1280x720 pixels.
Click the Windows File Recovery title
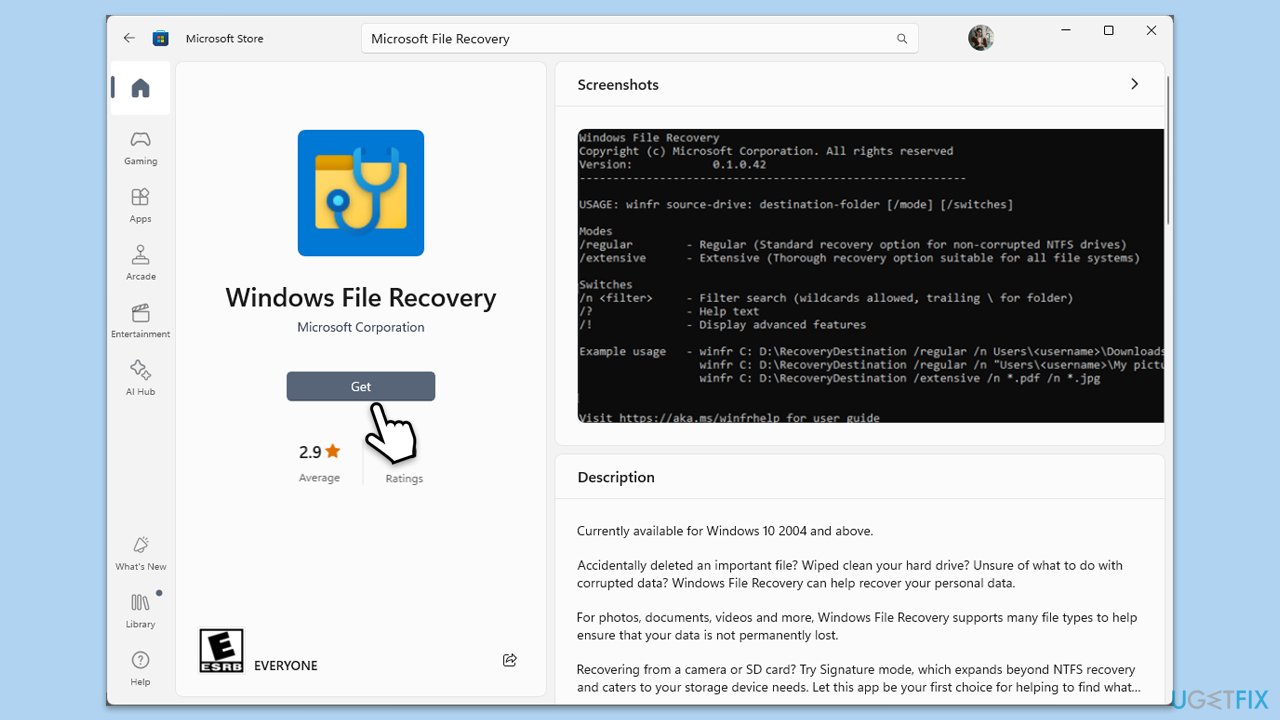pos(361,298)
